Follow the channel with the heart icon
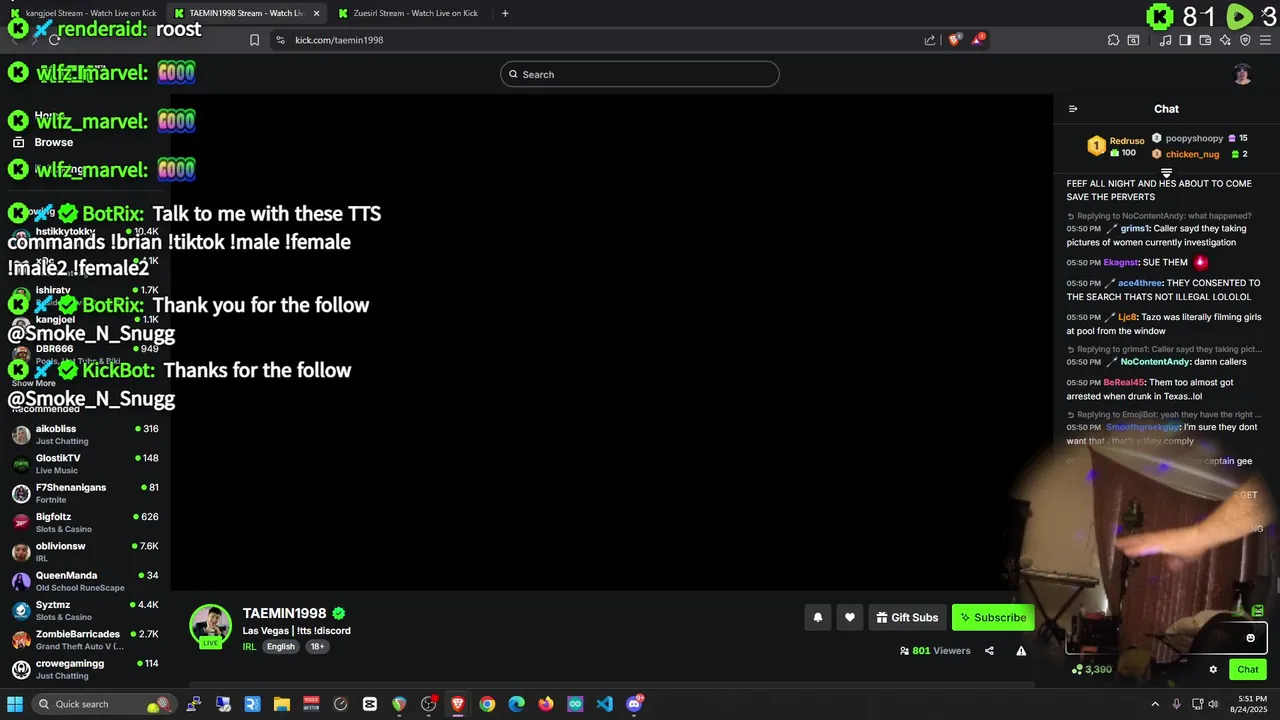Viewport: 1280px width, 720px height. point(849,618)
